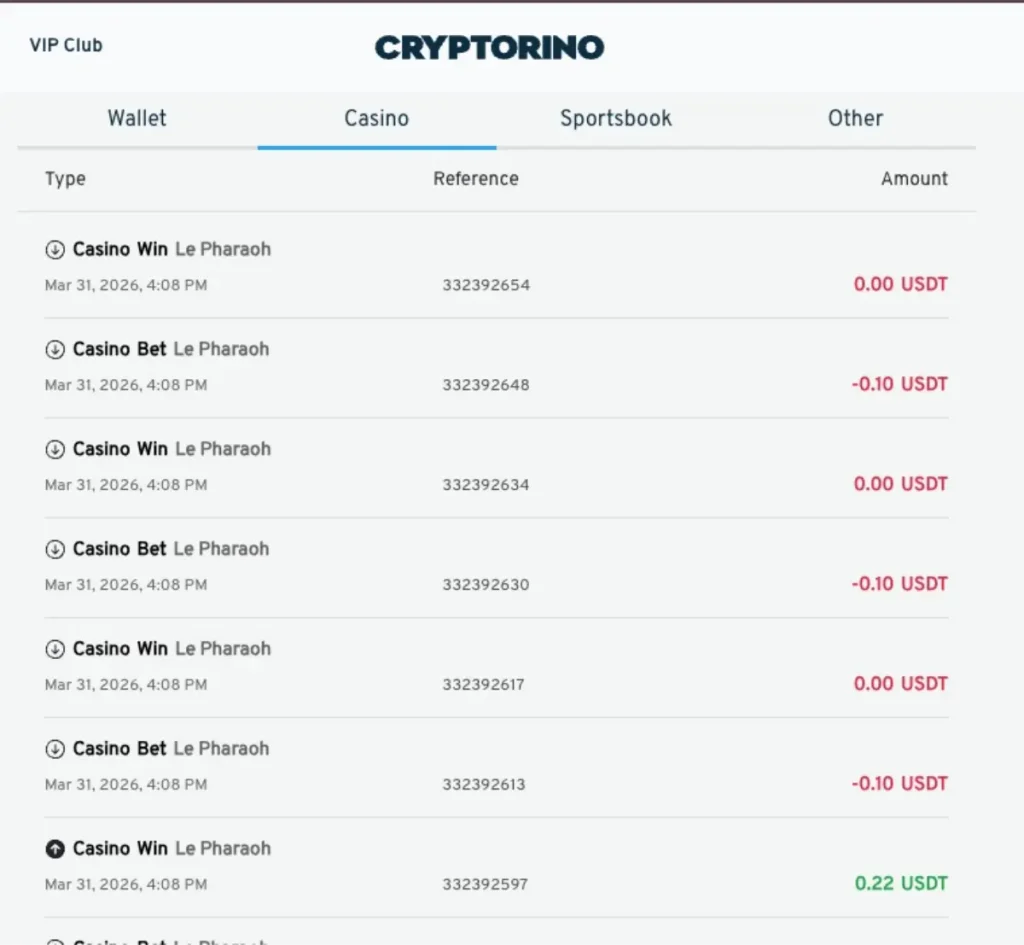Click the down-arrow icon beside reference 332392654

pos(55,249)
